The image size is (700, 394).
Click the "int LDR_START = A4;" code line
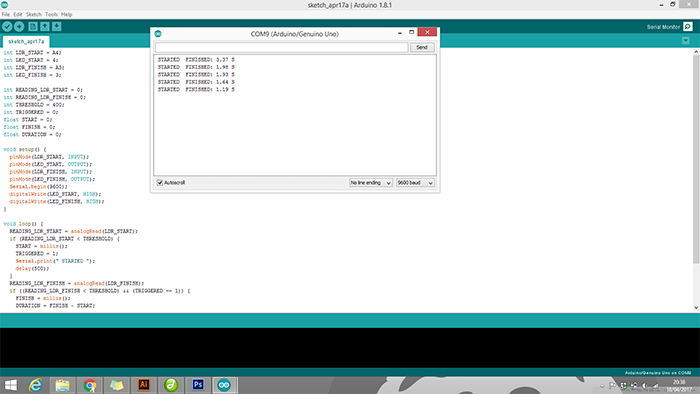(x=32, y=53)
